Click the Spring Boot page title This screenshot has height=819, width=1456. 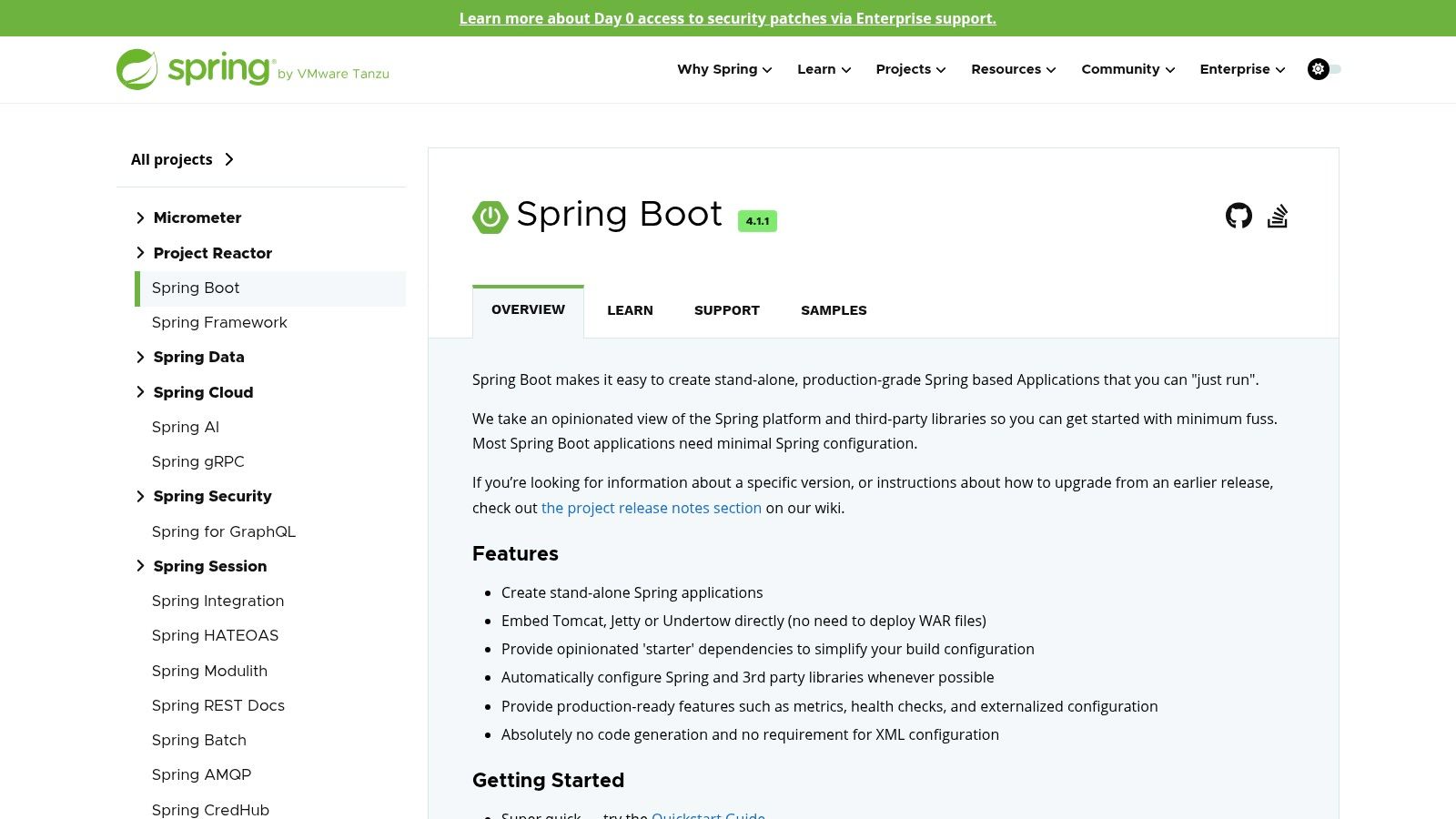tap(619, 214)
